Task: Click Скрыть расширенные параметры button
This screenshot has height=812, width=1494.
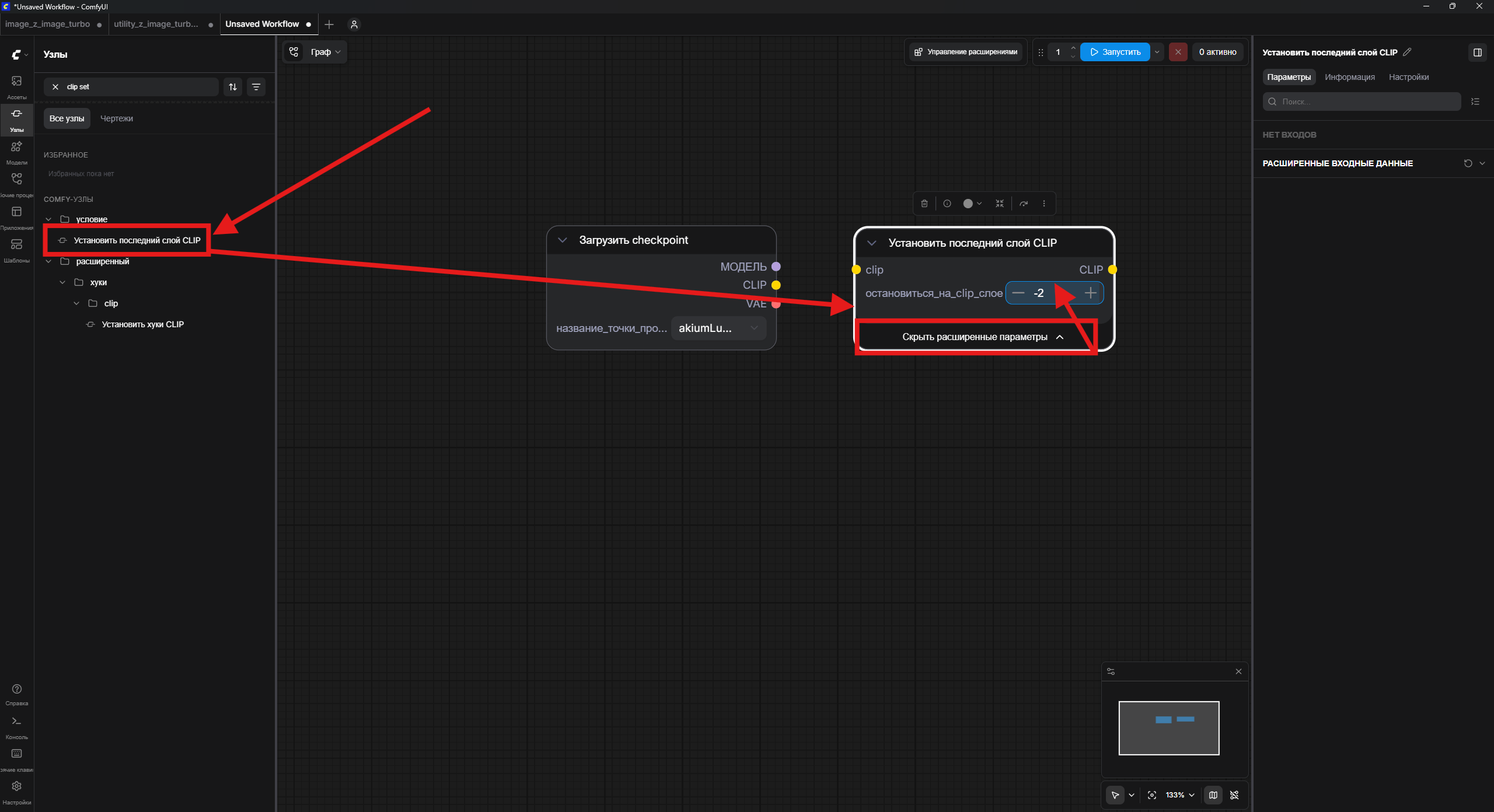Action: point(983,337)
